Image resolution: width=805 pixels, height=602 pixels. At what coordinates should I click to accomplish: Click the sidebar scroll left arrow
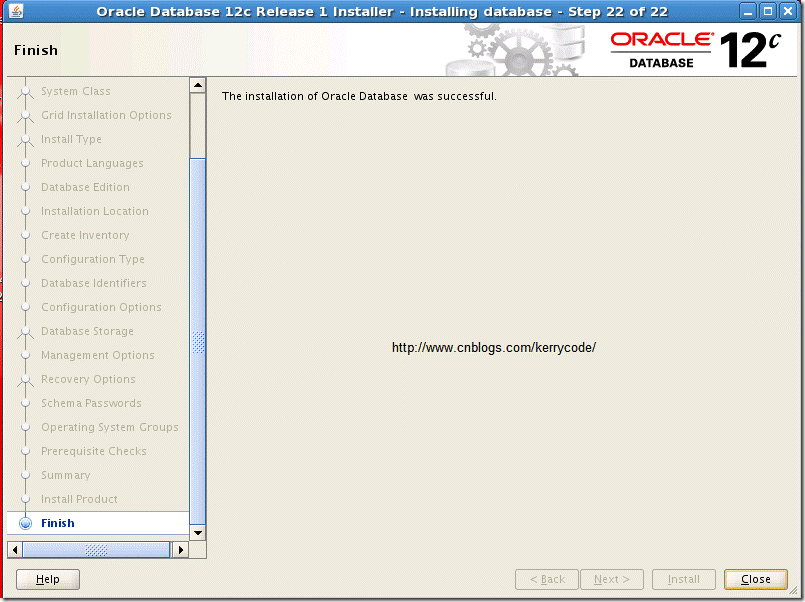coord(15,550)
